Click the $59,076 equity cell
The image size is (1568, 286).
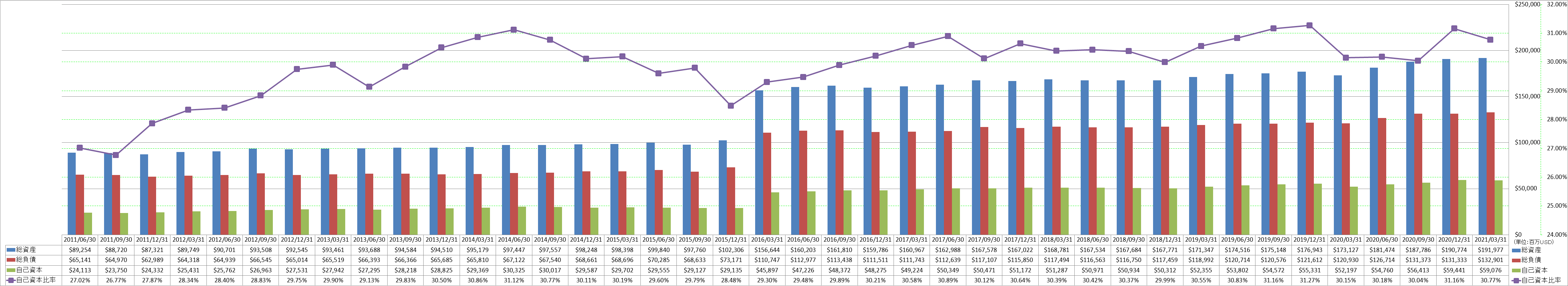(1491, 270)
